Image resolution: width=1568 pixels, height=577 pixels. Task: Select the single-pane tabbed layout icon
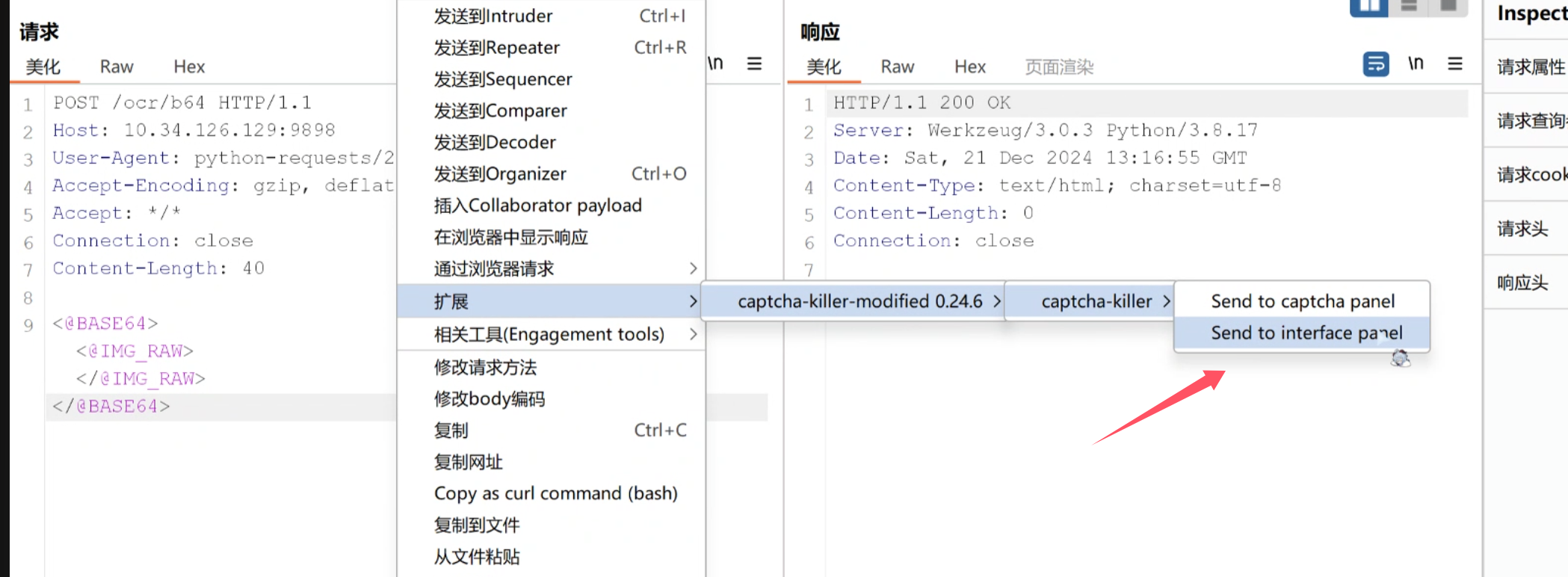(x=1448, y=7)
